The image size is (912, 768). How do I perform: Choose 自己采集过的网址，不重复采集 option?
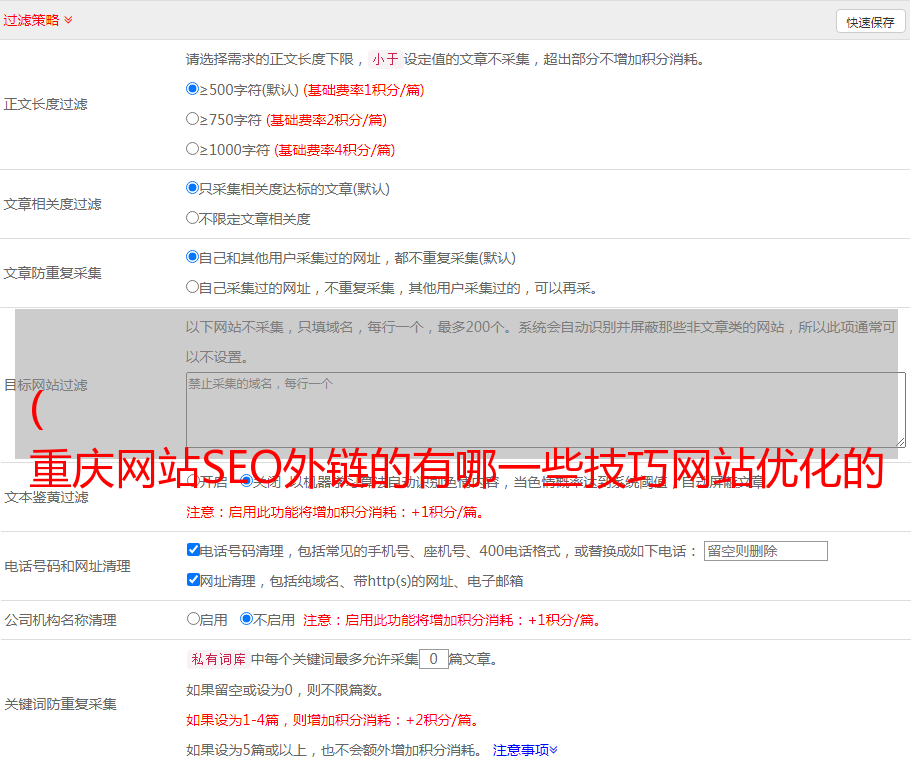click(193, 287)
